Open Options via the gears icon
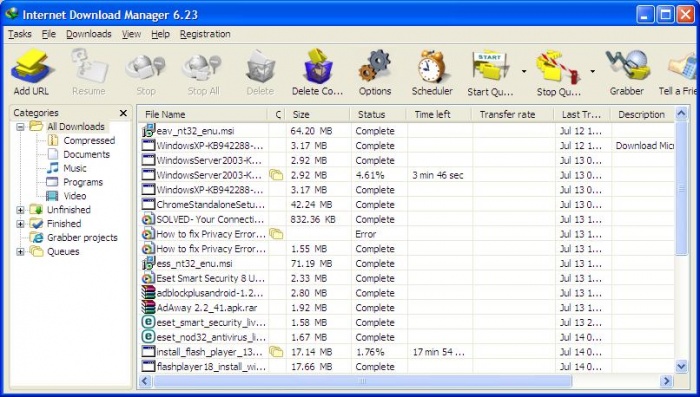The width and height of the screenshot is (700, 397). pyautogui.click(x=375, y=66)
